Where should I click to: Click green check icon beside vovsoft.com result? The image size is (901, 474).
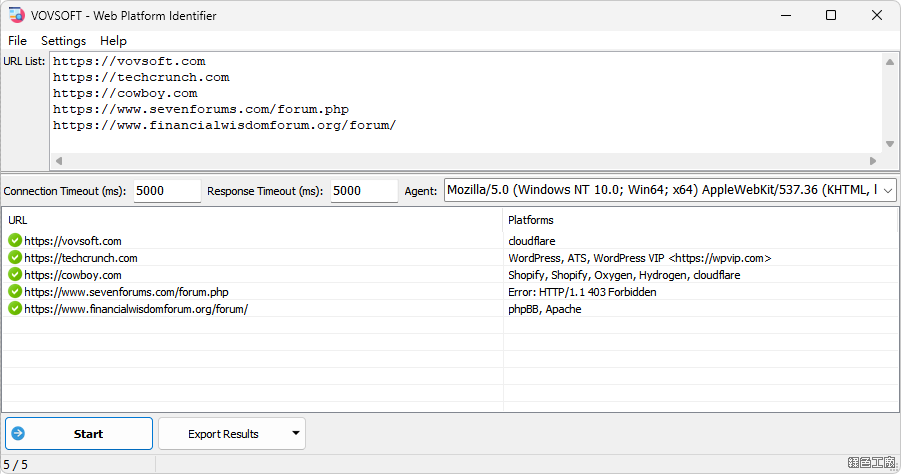[15, 240]
